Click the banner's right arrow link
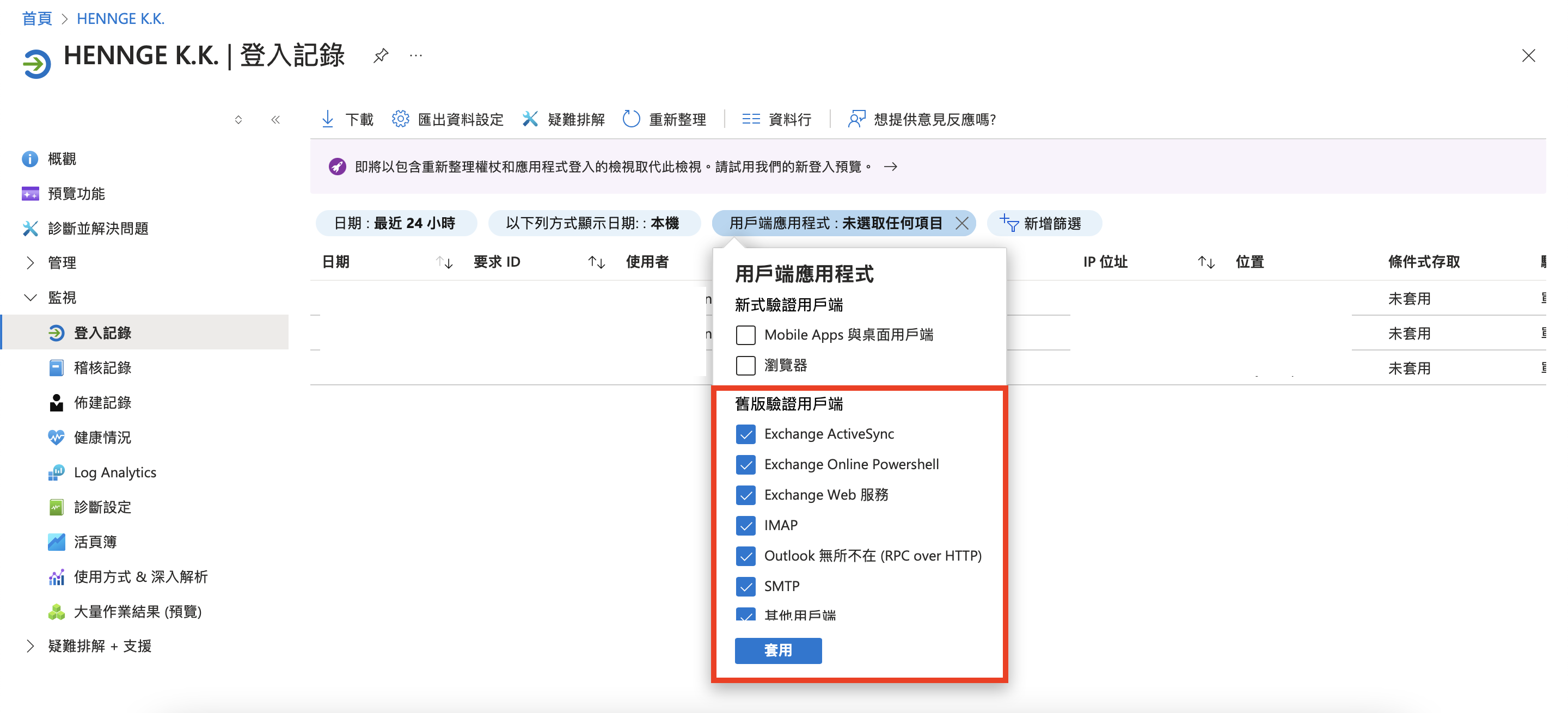The width and height of the screenshot is (1568, 713). click(x=890, y=166)
